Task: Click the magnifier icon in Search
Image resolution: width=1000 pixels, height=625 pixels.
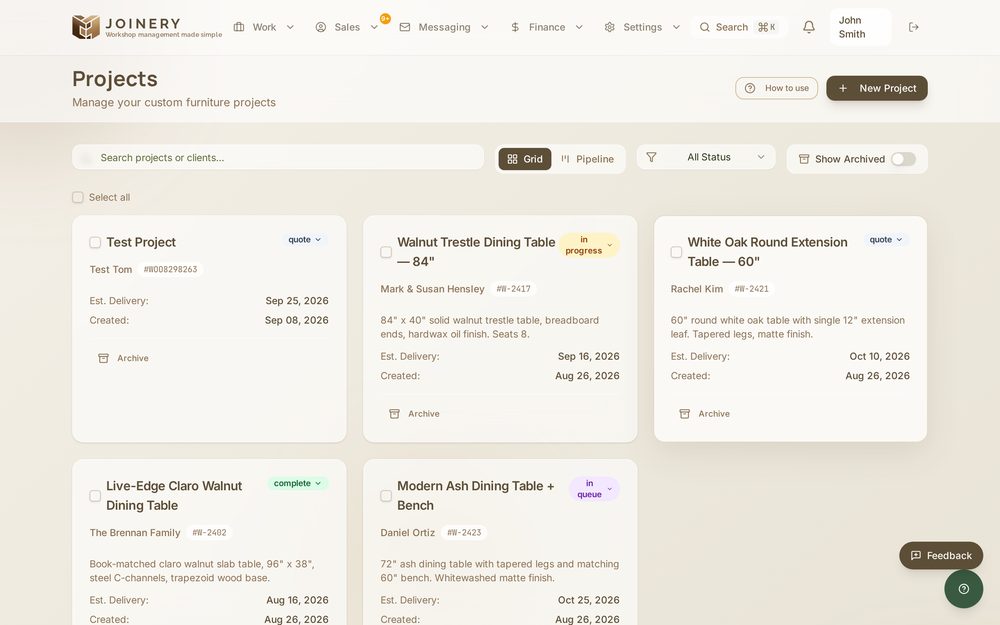Action: [x=705, y=27]
